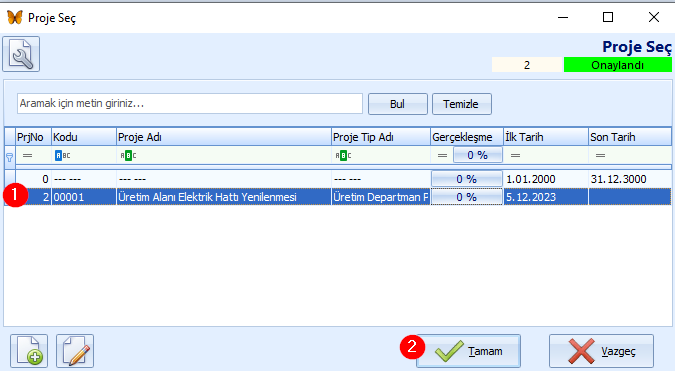The height and width of the screenshot is (371, 675).
Task: Click Gerçekleşme filter 0 % progress box
Action: coord(477,155)
